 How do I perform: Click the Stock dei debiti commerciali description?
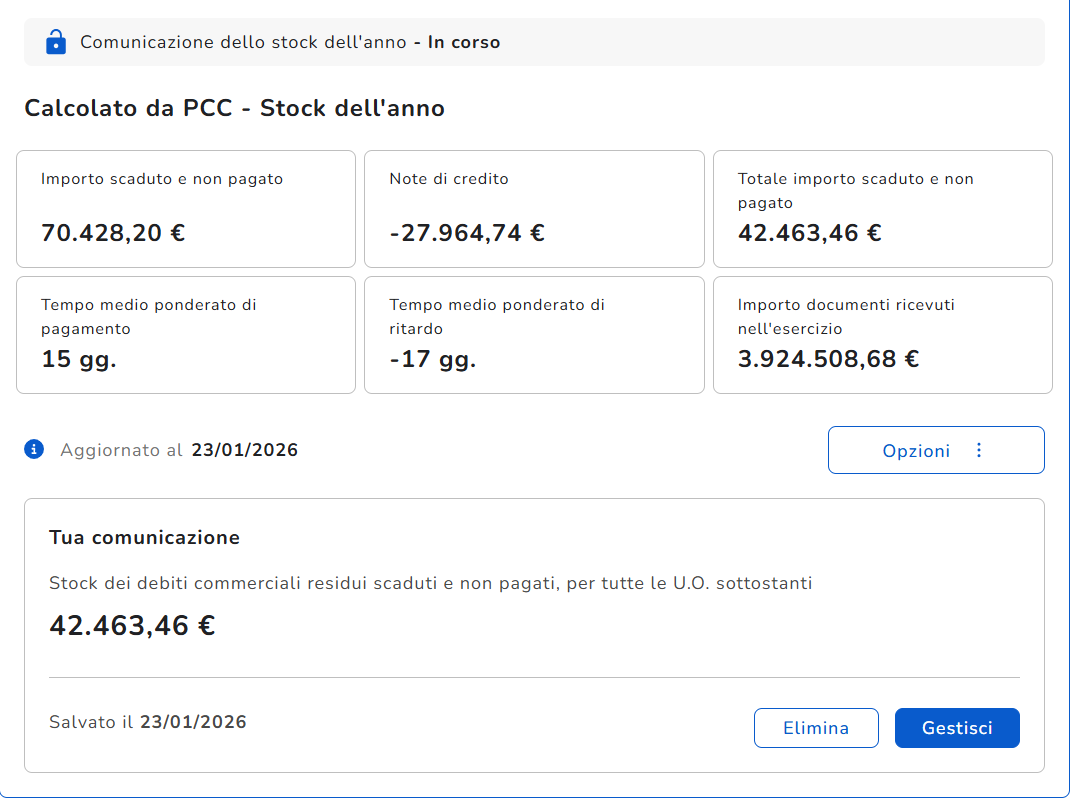(430, 583)
